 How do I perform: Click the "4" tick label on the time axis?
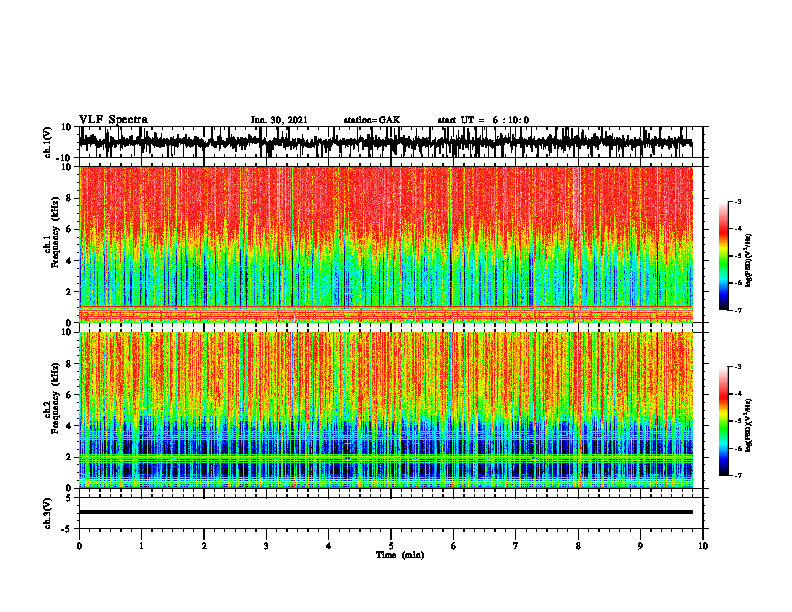[x=329, y=546]
